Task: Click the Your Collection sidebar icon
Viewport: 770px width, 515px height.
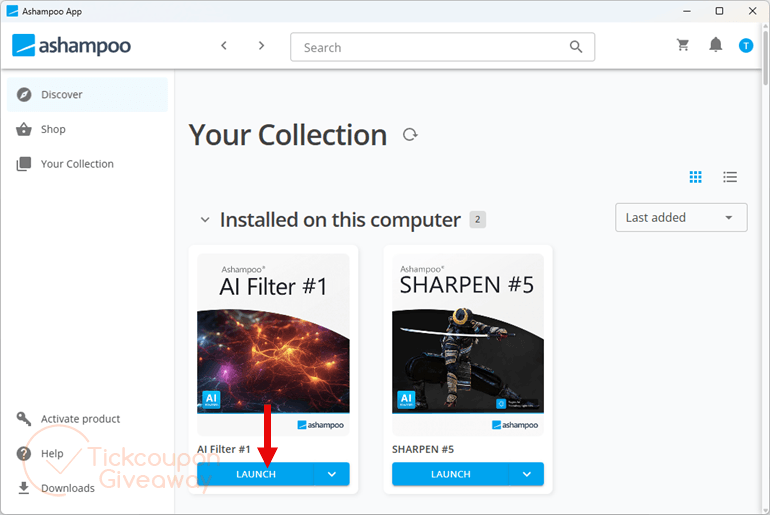Action: tap(24, 164)
